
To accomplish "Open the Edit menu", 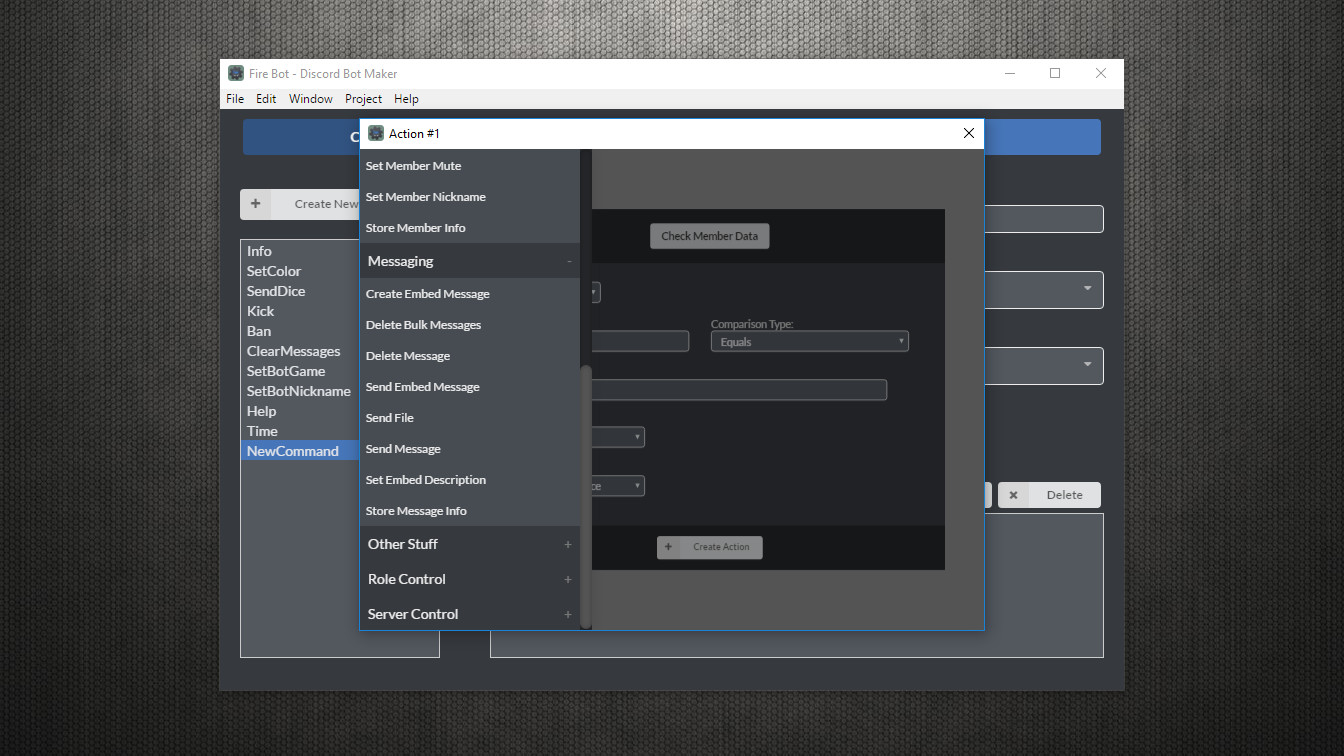I will click(266, 99).
